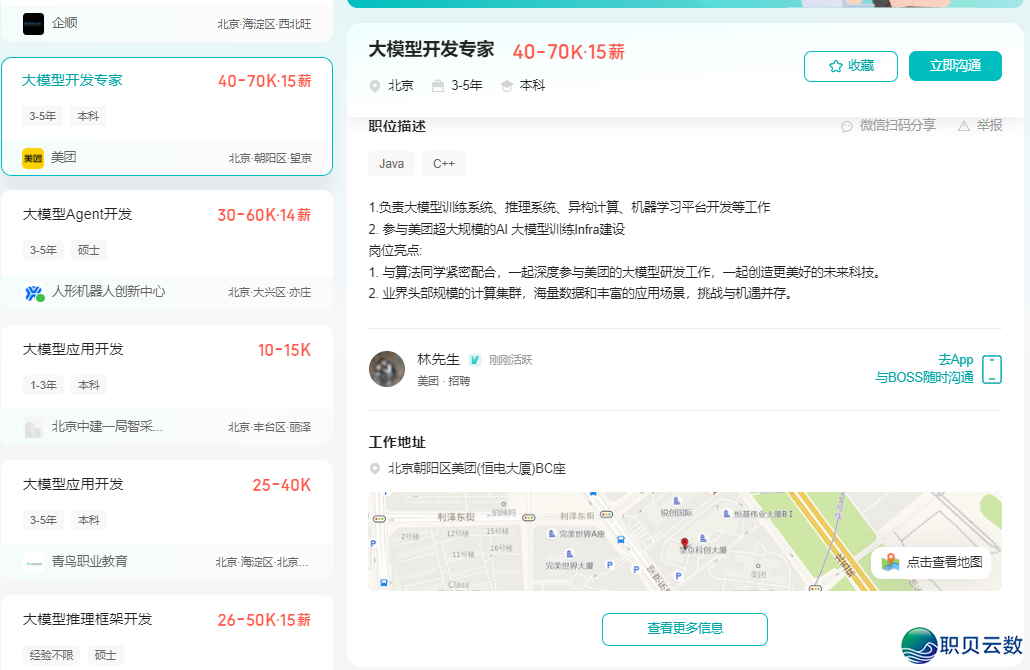Click the WeChat share bubble icon
Viewport: 1030px width, 670px height.
[847, 126]
